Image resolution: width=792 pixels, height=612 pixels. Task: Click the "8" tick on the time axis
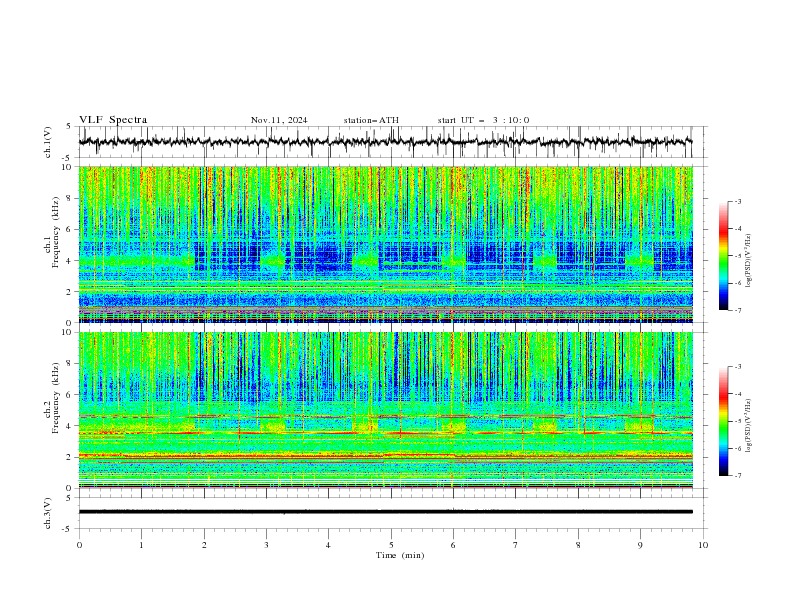point(578,545)
